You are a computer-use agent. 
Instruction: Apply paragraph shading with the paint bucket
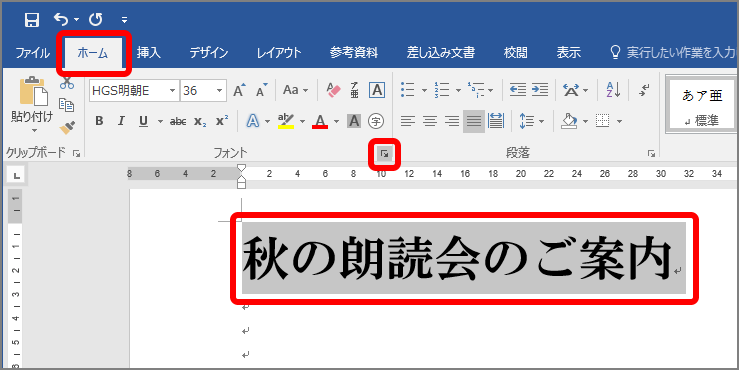pos(569,121)
